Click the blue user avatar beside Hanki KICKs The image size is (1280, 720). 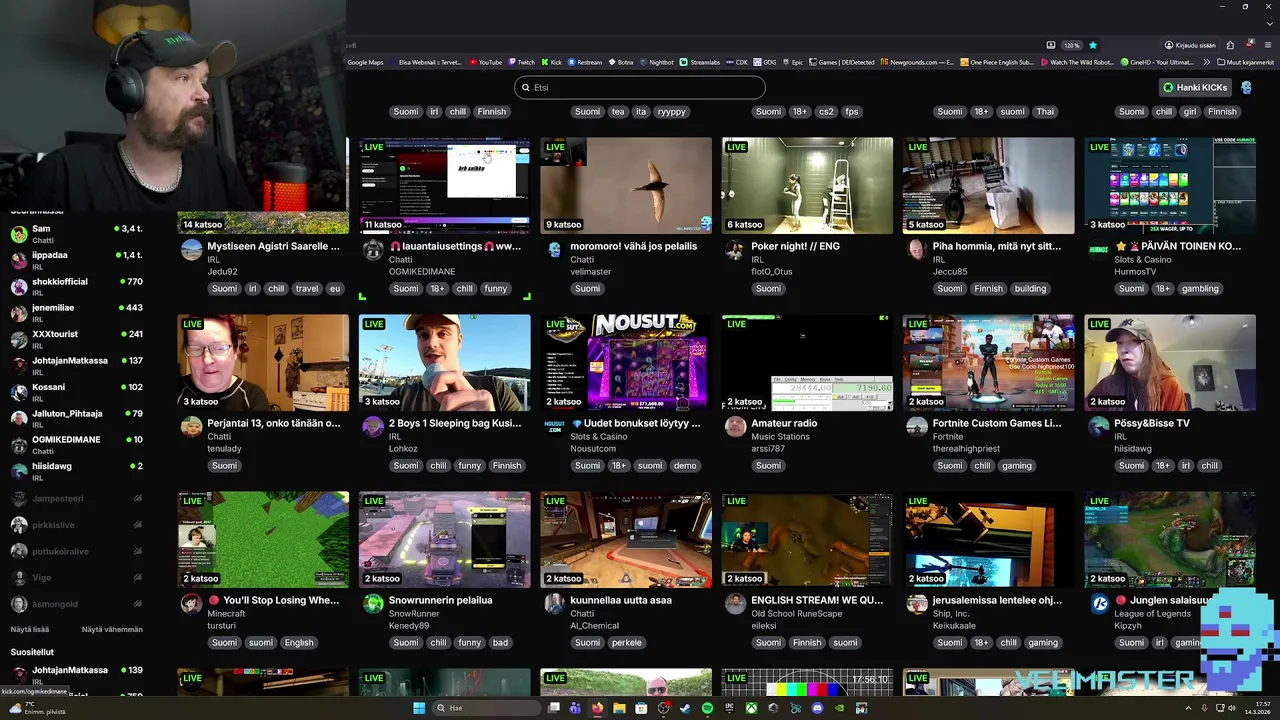point(1246,87)
